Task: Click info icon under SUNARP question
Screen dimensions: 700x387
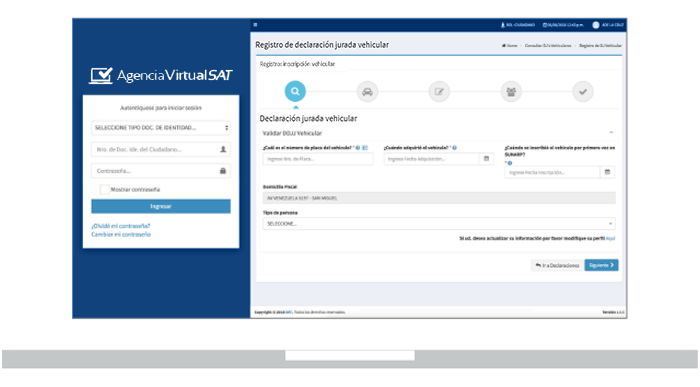Action: coord(510,163)
